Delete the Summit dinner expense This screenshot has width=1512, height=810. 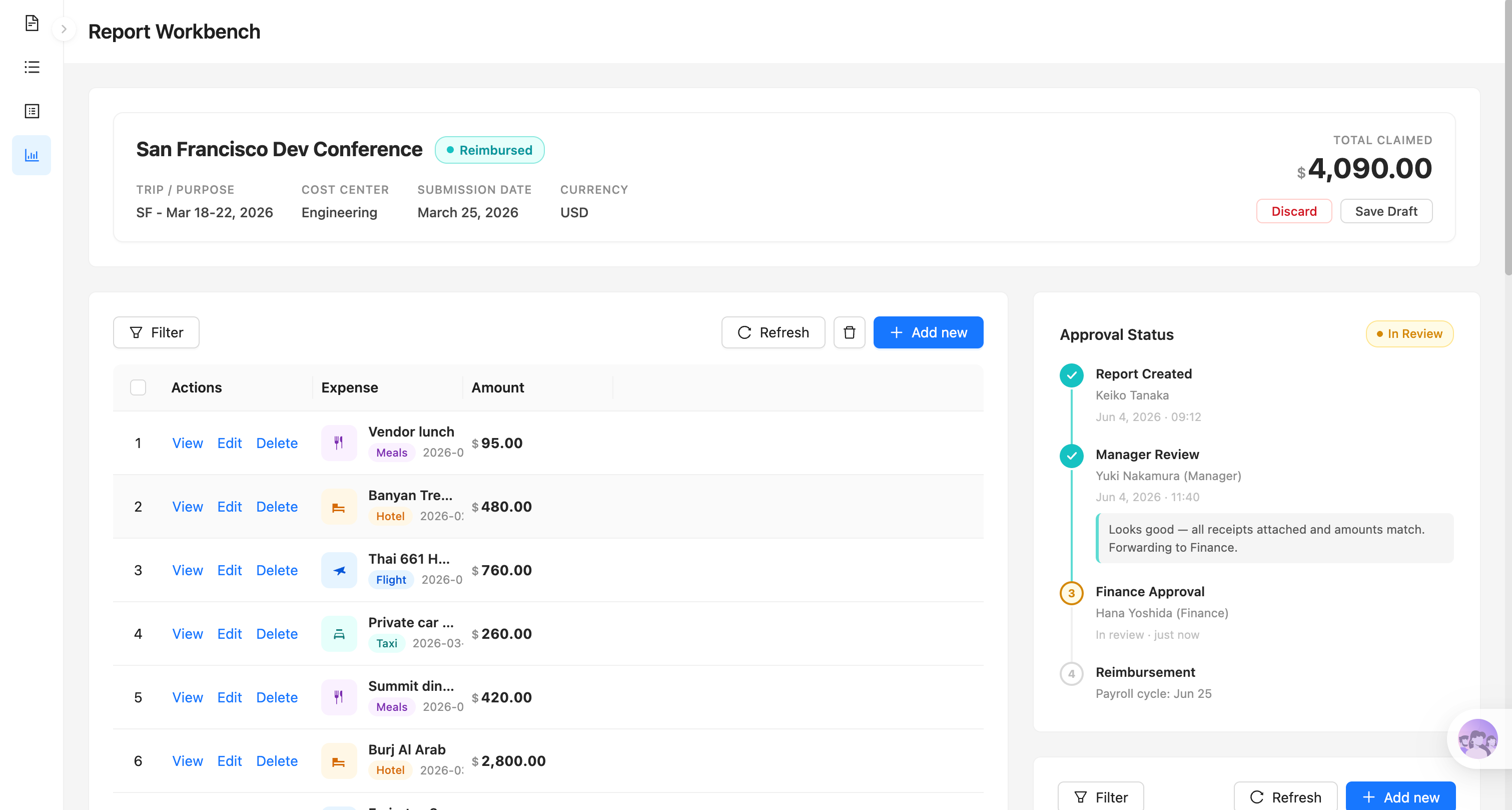pos(277,697)
